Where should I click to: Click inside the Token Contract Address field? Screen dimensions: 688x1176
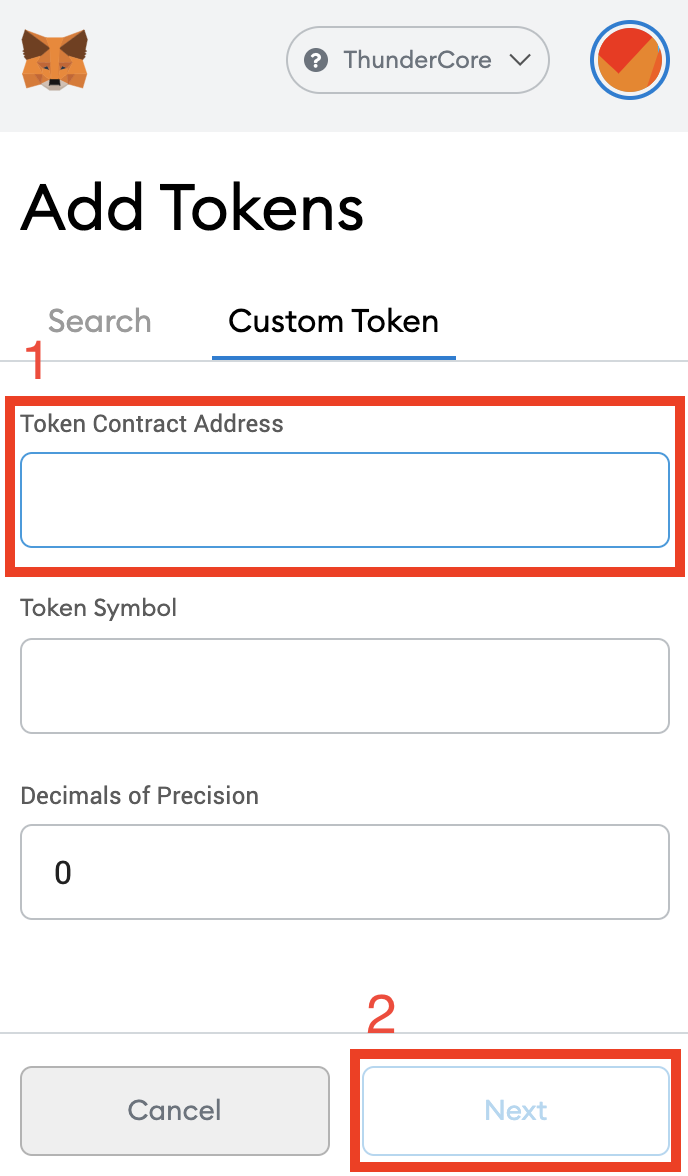344,500
